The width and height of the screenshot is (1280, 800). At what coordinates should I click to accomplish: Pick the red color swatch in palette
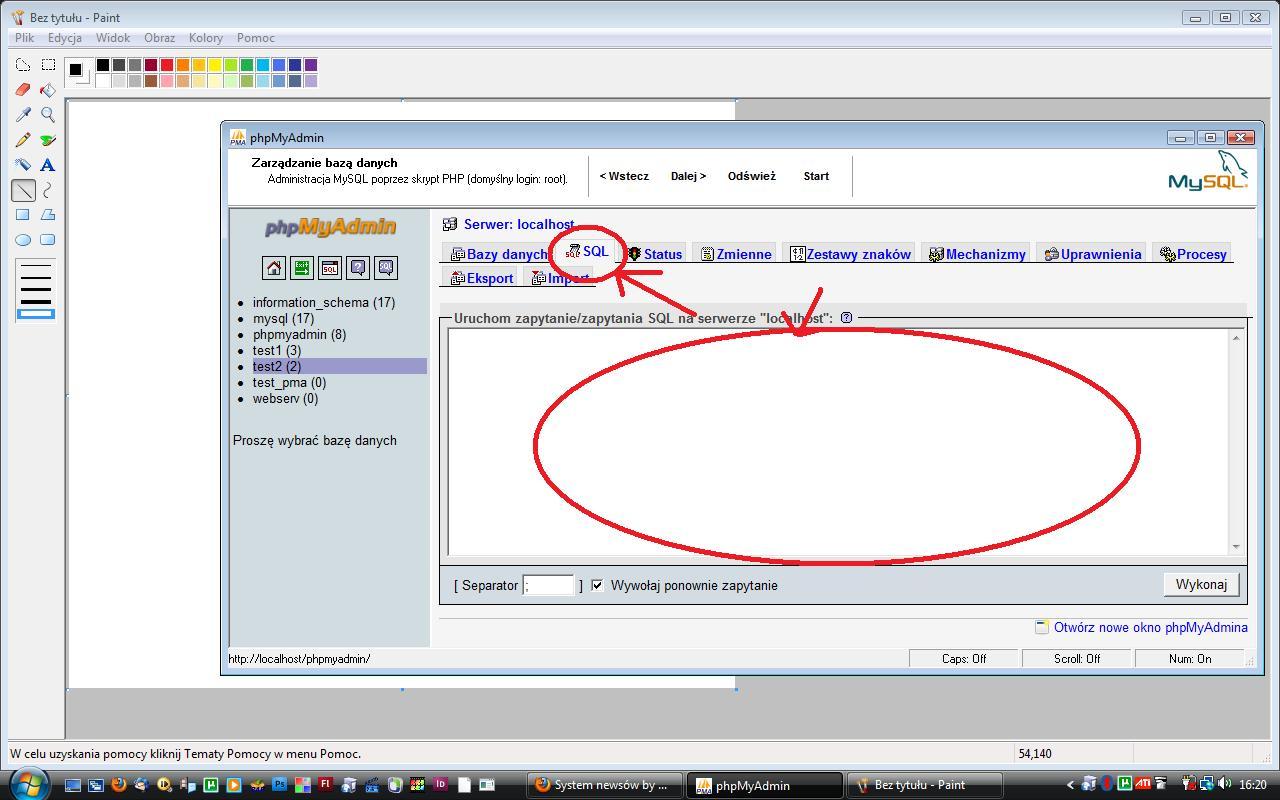pyautogui.click(x=167, y=65)
